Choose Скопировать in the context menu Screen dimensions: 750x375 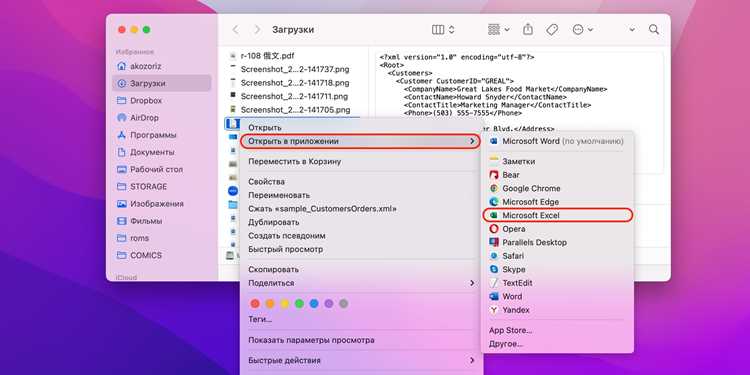coord(361,269)
